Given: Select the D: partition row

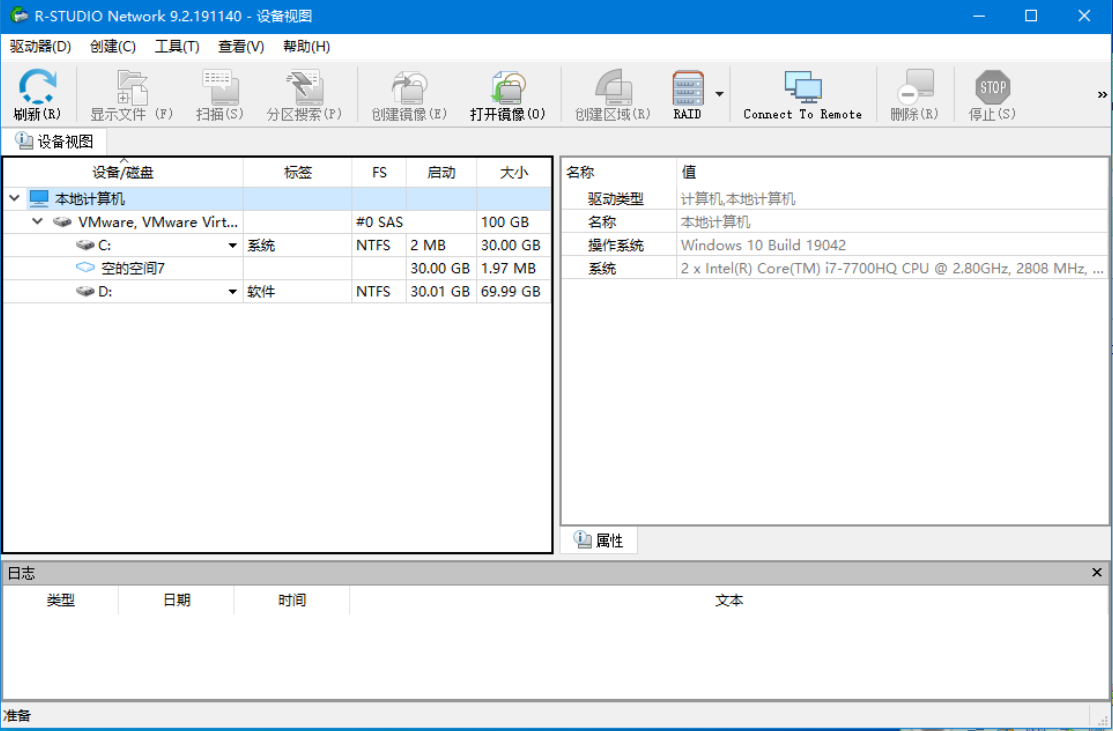Looking at the screenshot, I should 277,292.
